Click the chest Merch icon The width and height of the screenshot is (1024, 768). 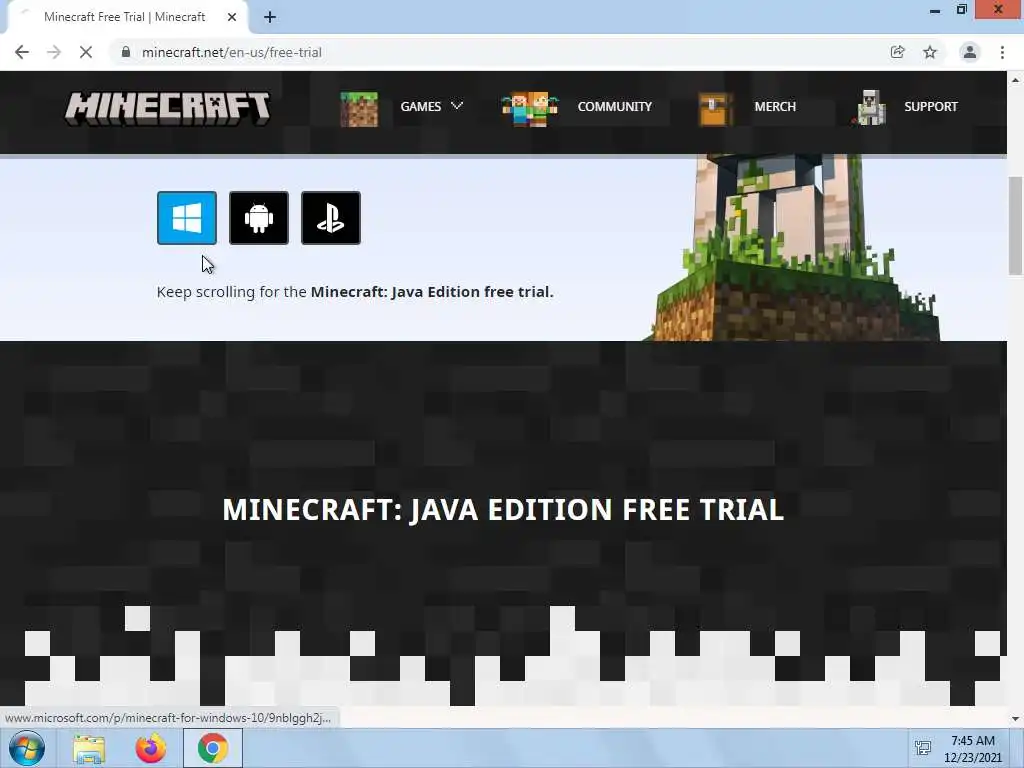click(715, 109)
